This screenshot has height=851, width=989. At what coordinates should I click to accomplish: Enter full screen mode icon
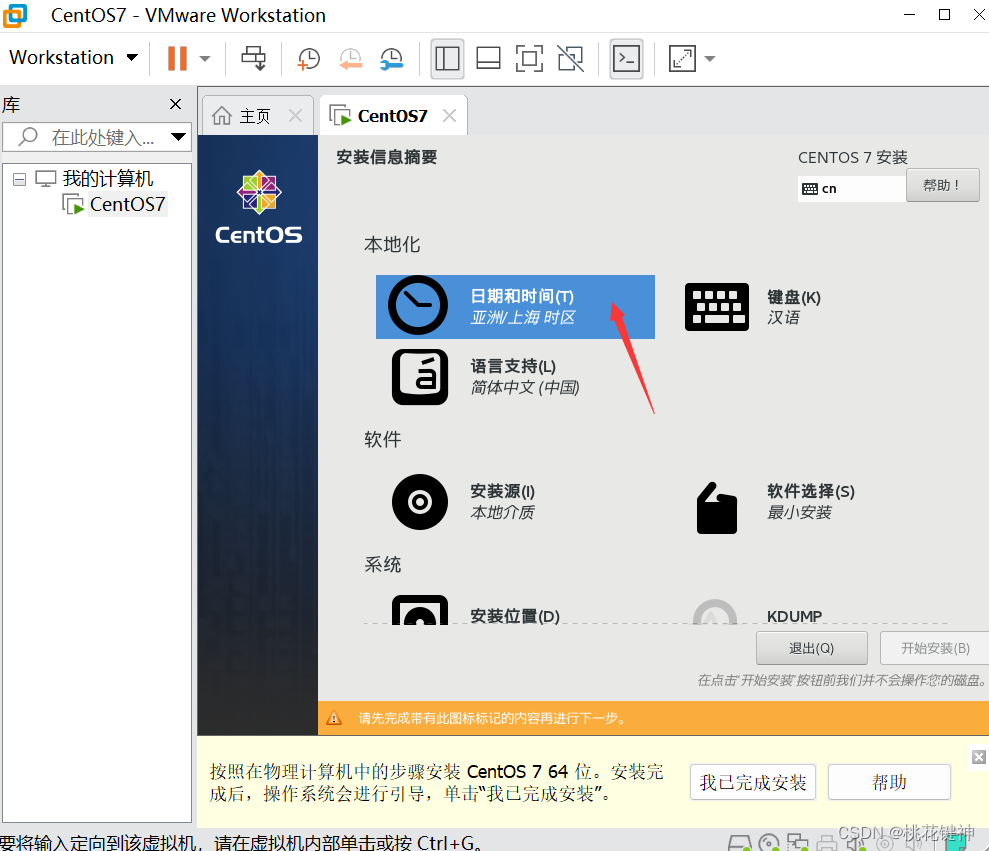(x=529, y=59)
